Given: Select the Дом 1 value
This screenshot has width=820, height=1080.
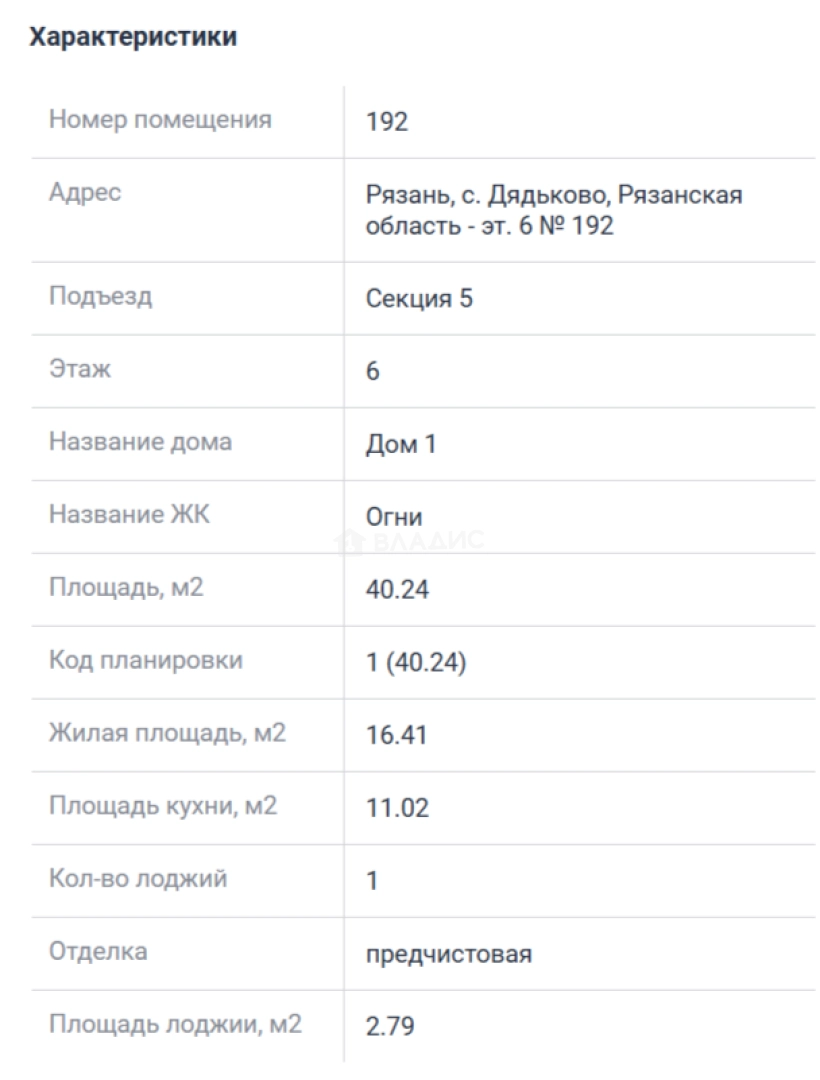Looking at the screenshot, I should [x=401, y=444].
